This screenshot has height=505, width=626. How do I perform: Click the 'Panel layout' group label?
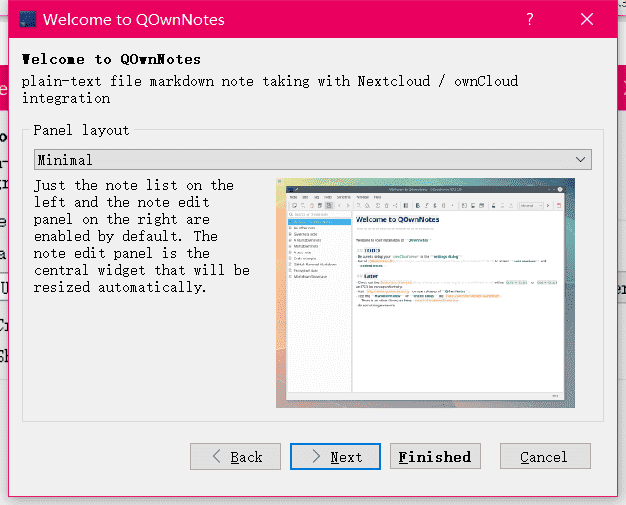click(81, 130)
